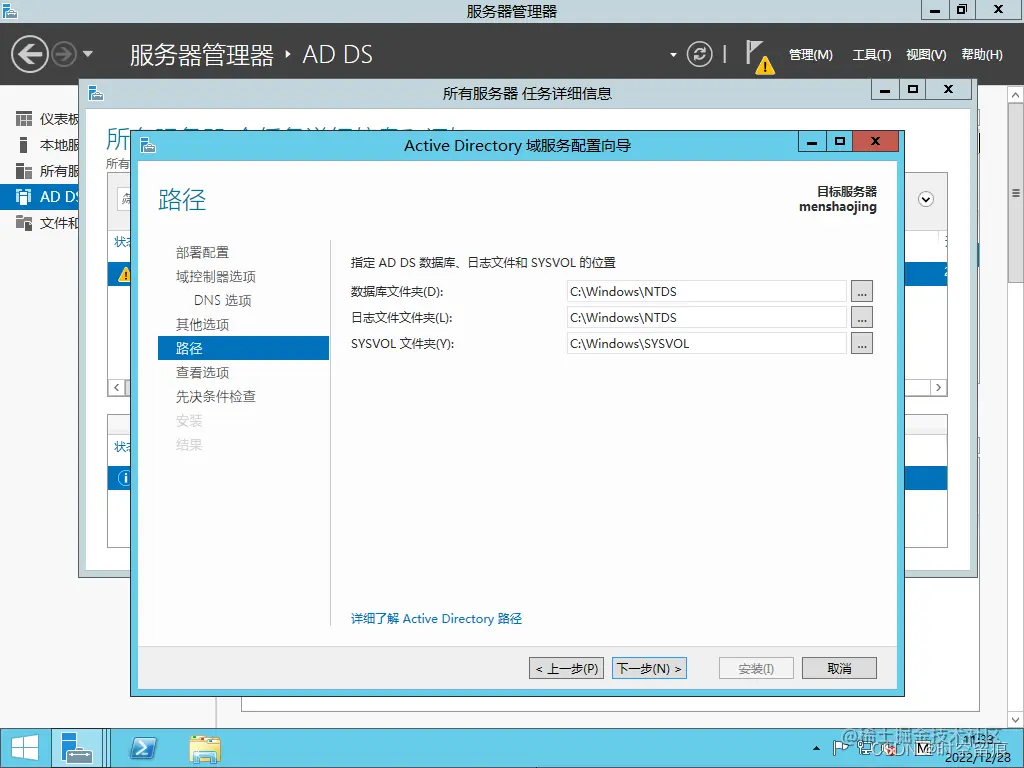This screenshot has width=1024, height=768.
Task: Click the 日志文件文件夹 path input field
Action: (x=707, y=317)
